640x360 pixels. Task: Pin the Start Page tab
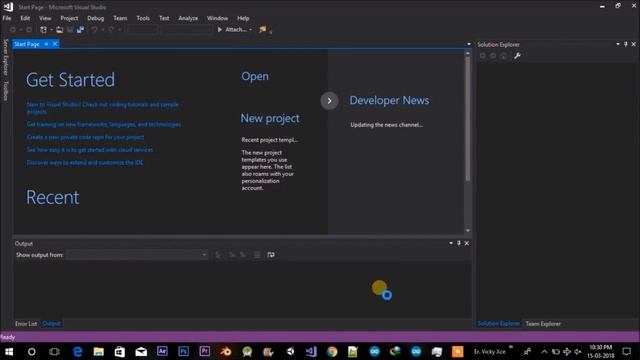pyautogui.click(x=47, y=44)
